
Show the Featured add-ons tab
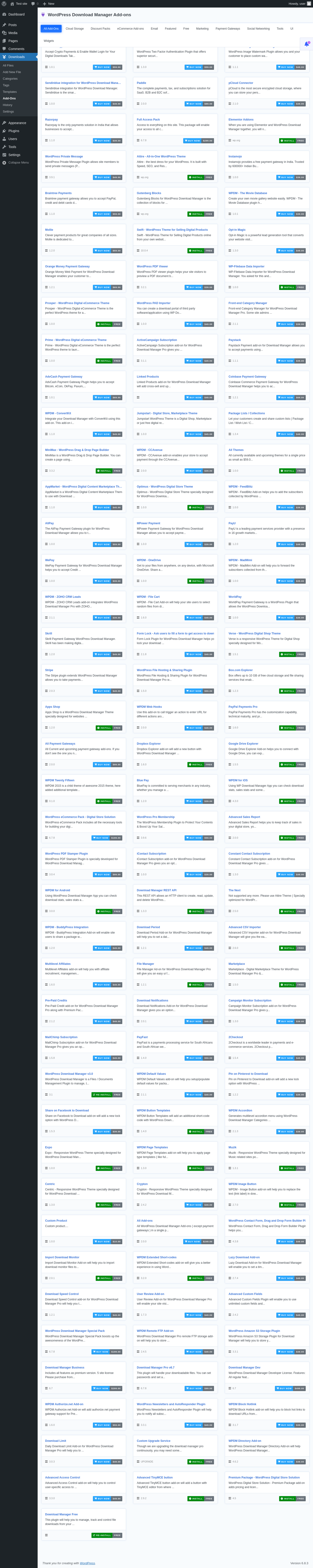coord(170,29)
